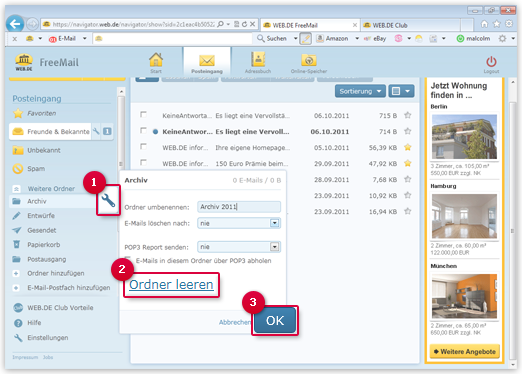
Task: Check the bold unread KeineAntwort email checkbox
Action: [x=143, y=131]
